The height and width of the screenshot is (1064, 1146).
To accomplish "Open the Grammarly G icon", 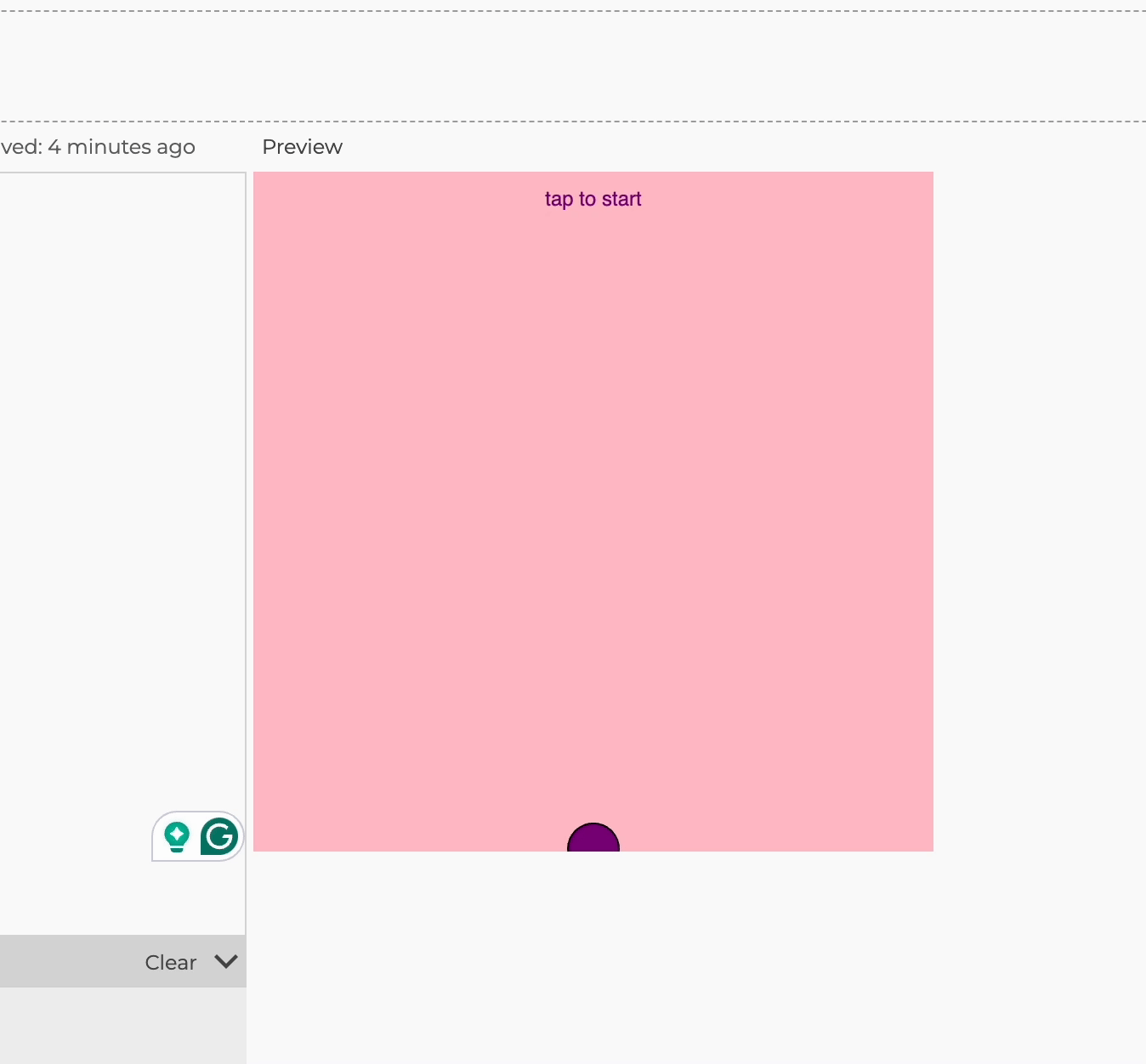I will 219,836.
